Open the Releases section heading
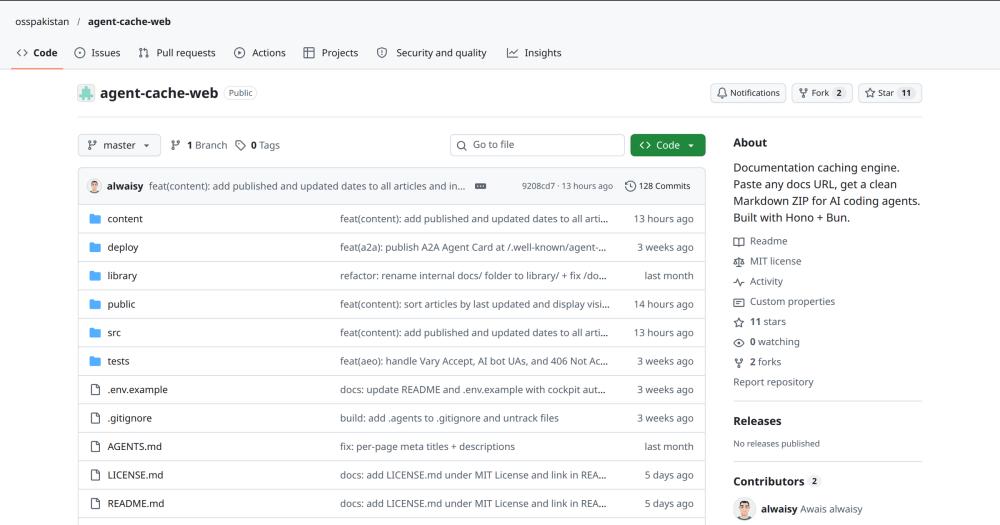 [x=757, y=421]
